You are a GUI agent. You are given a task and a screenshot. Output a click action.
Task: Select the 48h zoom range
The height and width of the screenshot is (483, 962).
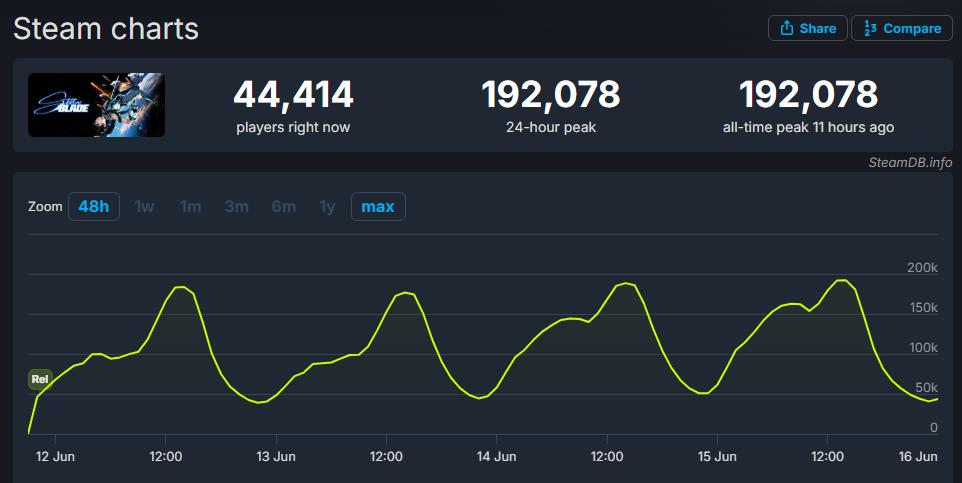point(94,207)
